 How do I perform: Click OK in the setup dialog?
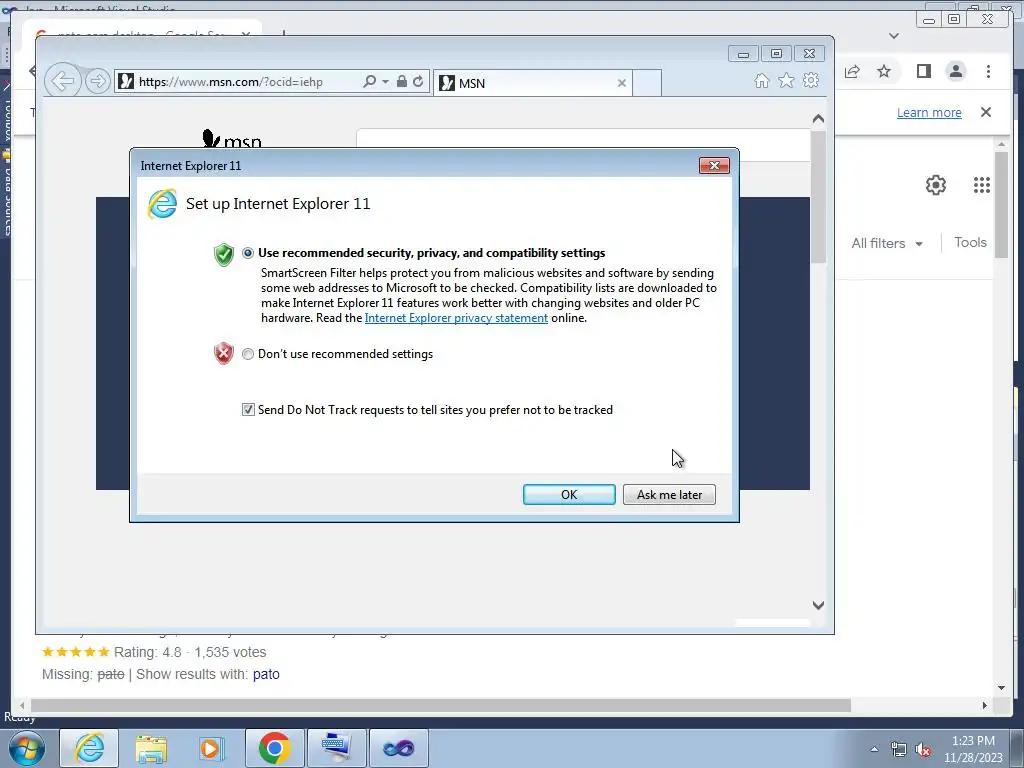(x=569, y=494)
